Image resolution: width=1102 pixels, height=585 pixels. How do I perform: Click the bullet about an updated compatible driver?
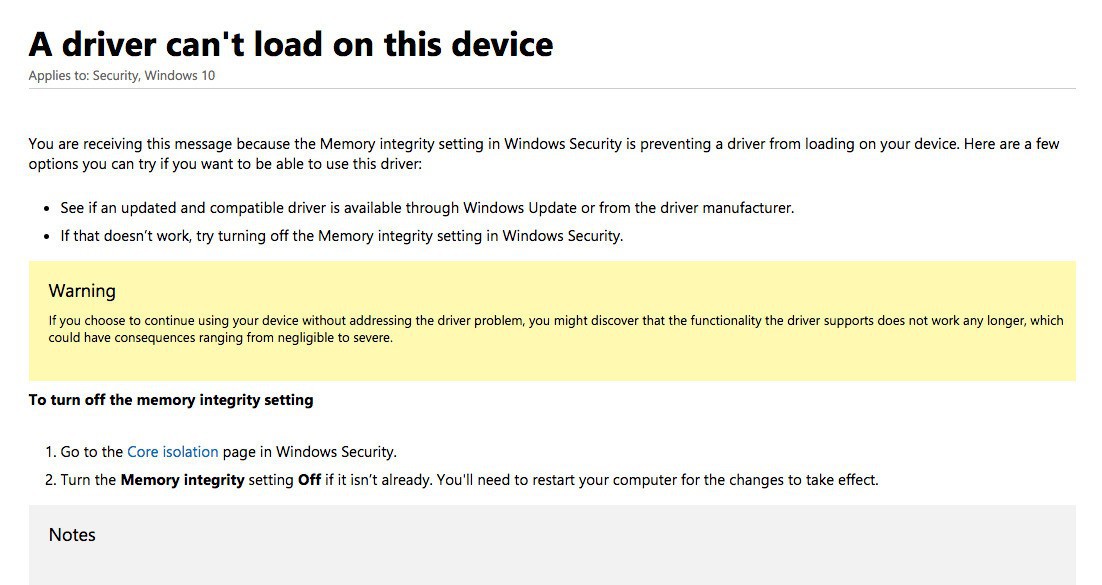click(x=426, y=208)
